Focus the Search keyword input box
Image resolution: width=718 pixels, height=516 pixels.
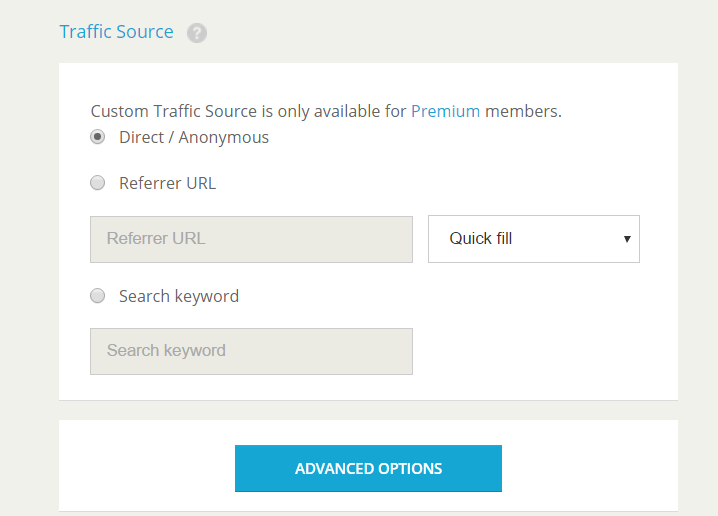(x=251, y=351)
